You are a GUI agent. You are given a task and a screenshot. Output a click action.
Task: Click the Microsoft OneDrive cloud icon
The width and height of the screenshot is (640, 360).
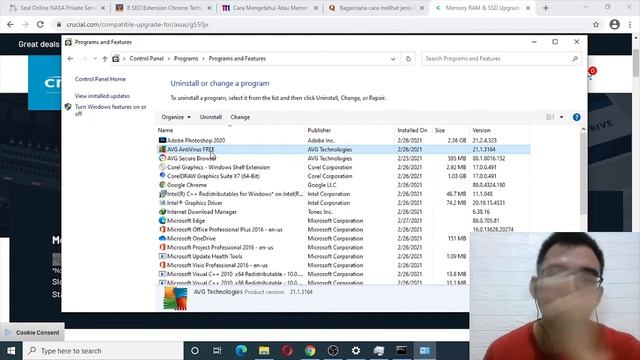[162, 238]
